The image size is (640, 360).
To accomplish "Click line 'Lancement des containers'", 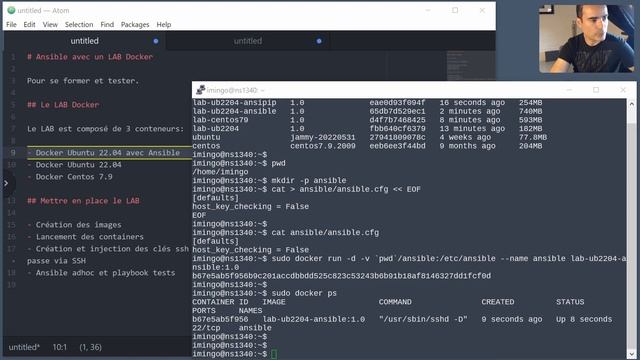I will click(x=90, y=237).
